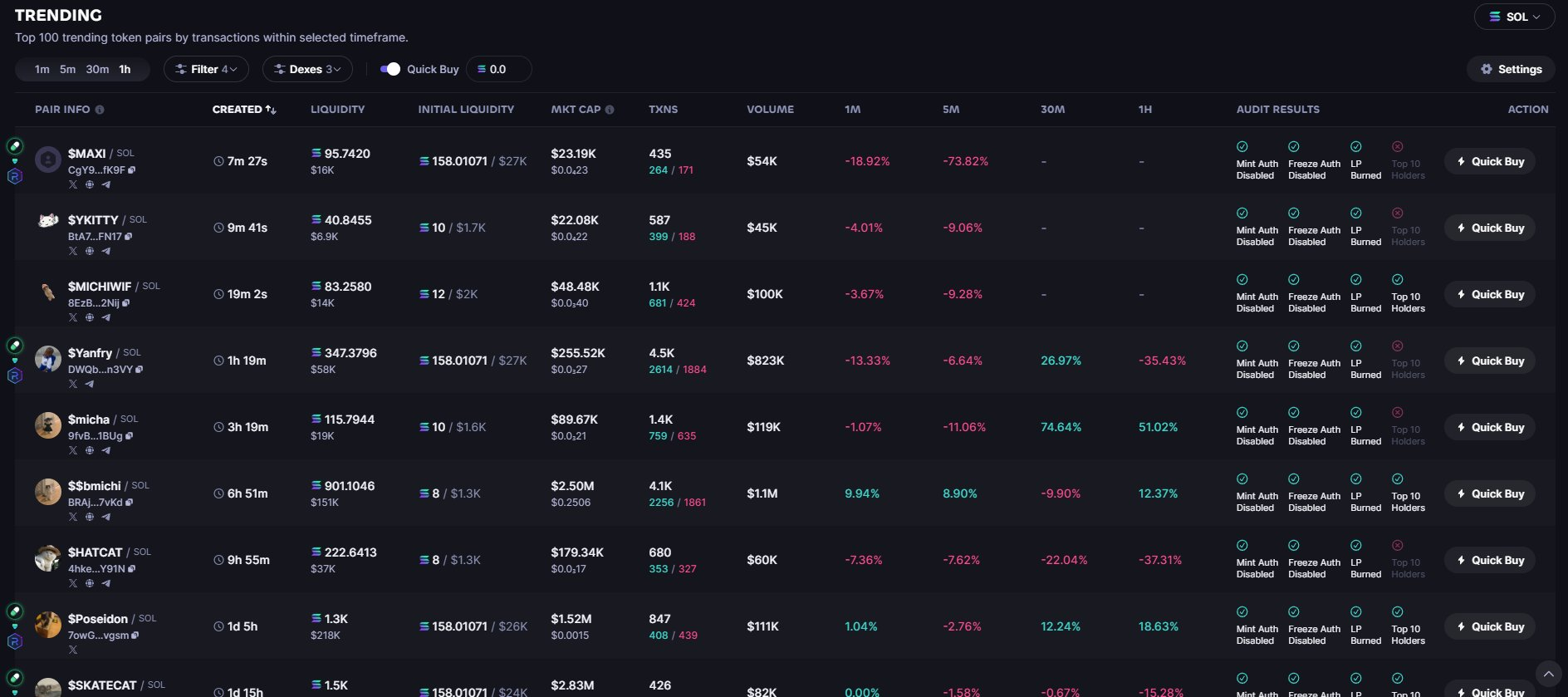Open the Settings button
Image resolution: width=1568 pixels, height=697 pixels.
1511,69
